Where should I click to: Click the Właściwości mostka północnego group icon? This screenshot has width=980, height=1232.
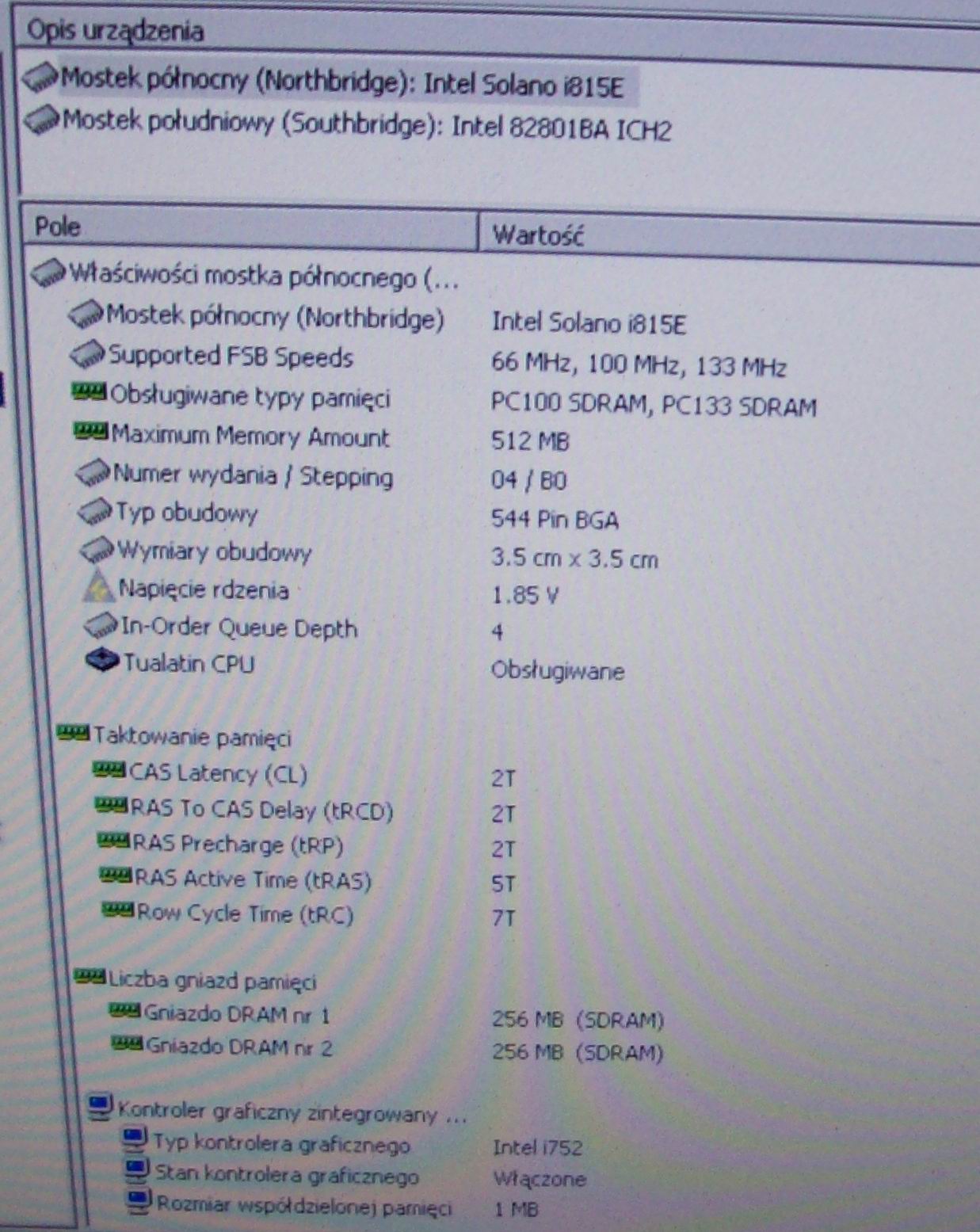pos(48,273)
